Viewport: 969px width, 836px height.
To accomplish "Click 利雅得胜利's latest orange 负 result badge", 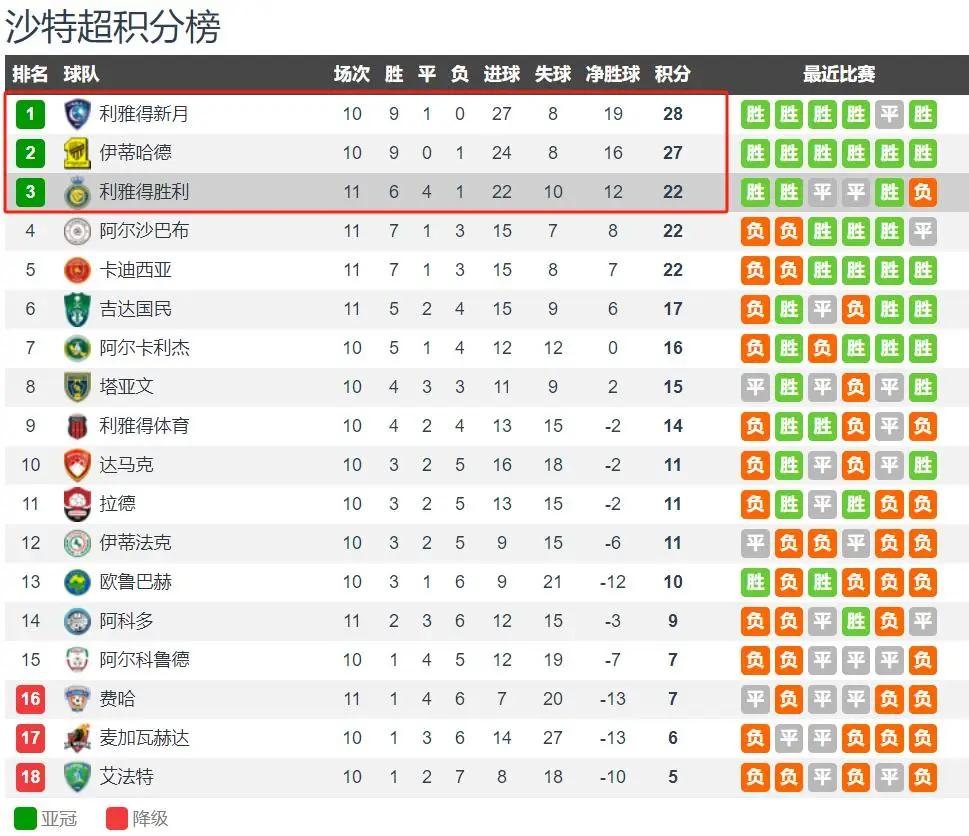I will 923,192.
